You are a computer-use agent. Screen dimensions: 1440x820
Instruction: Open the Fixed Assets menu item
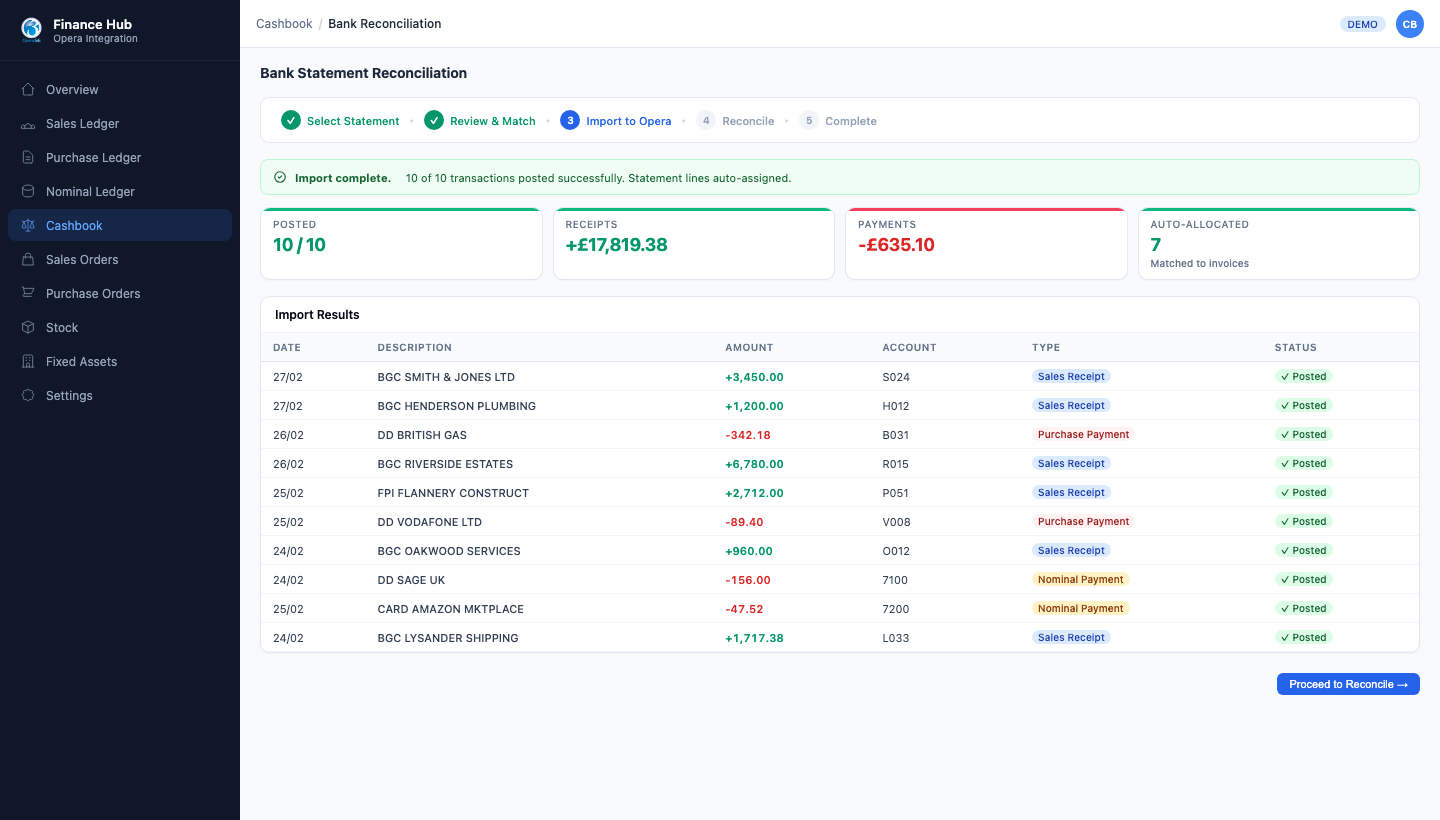pyautogui.click(x=81, y=362)
